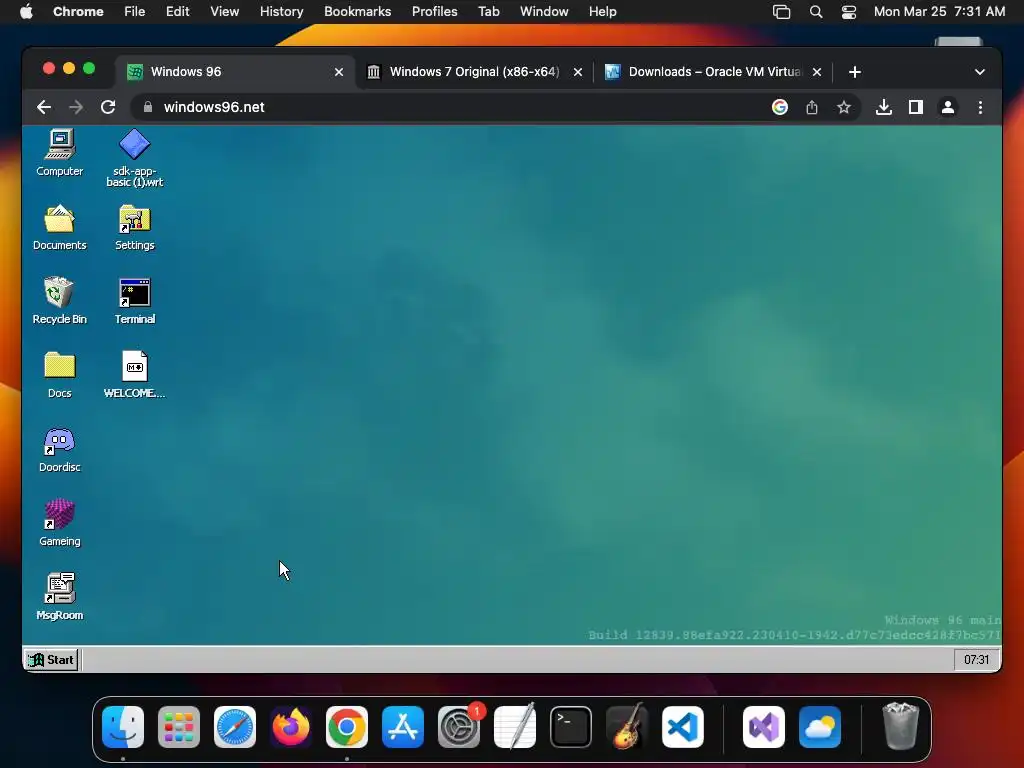Toggle the Chrome side panel icon
1024x768 pixels.
click(x=916, y=107)
